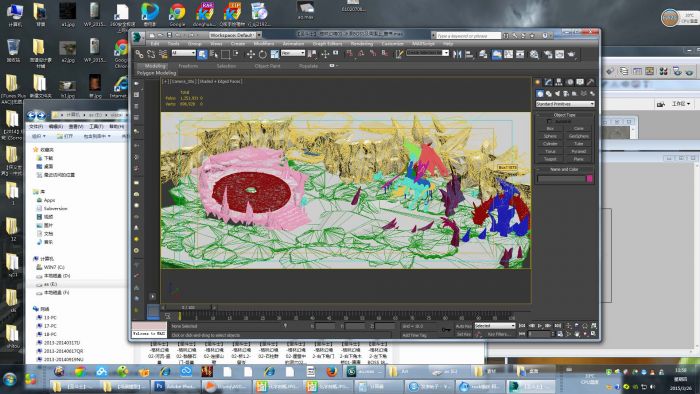Click the Mirror tool in main toolbar
700x394 pixels.
(x=457, y=54)
